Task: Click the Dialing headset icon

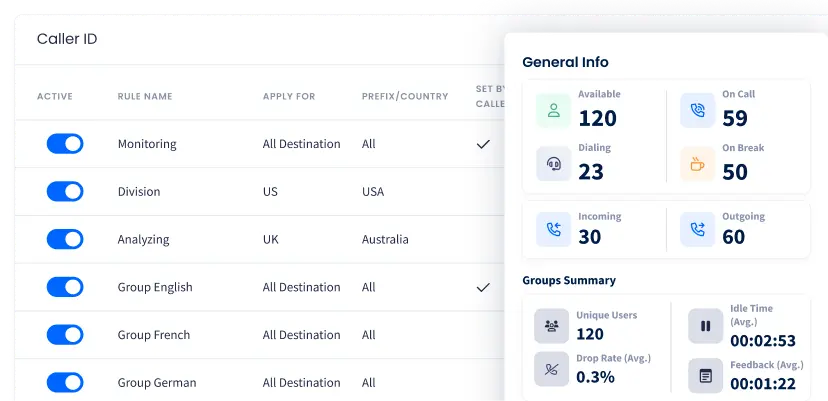Action: tap(553, 164)
